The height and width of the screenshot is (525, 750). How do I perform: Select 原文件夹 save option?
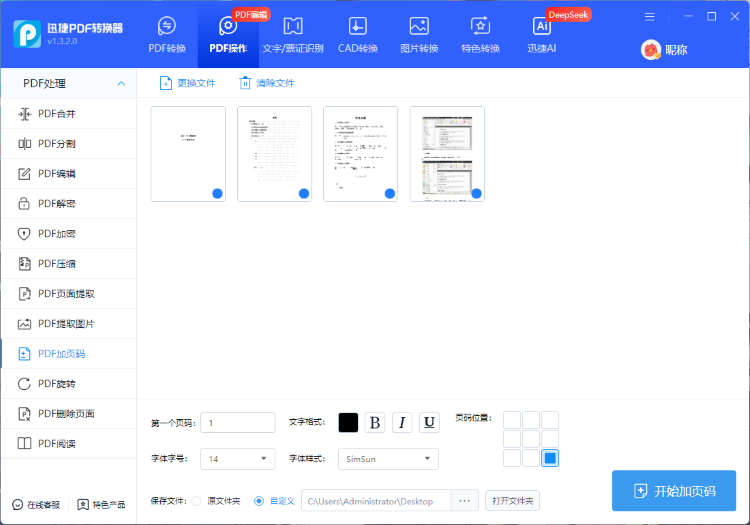(196, 500)
